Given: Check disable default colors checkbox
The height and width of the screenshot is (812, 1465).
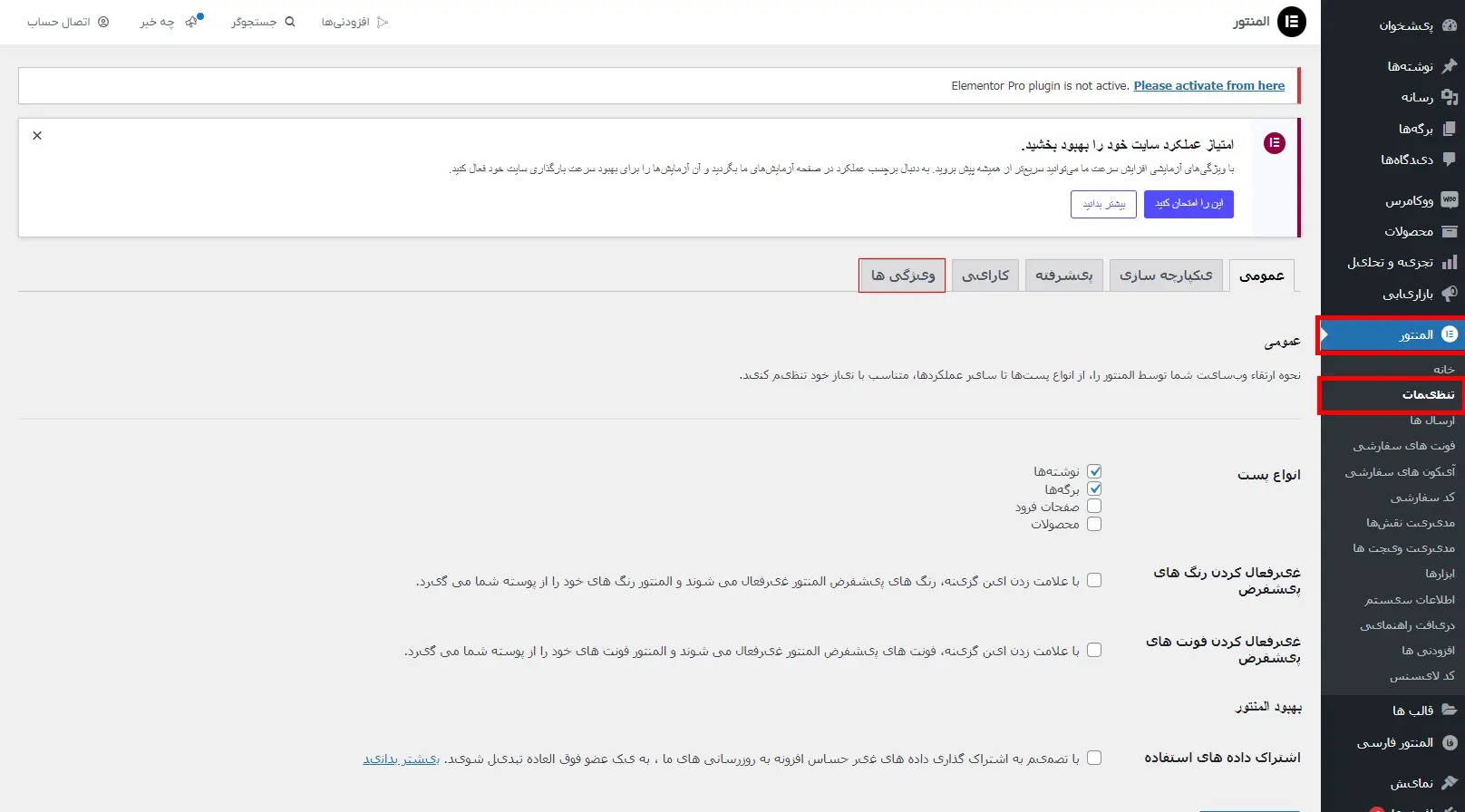Looking at the screenshot, I should coord(1094,580).
